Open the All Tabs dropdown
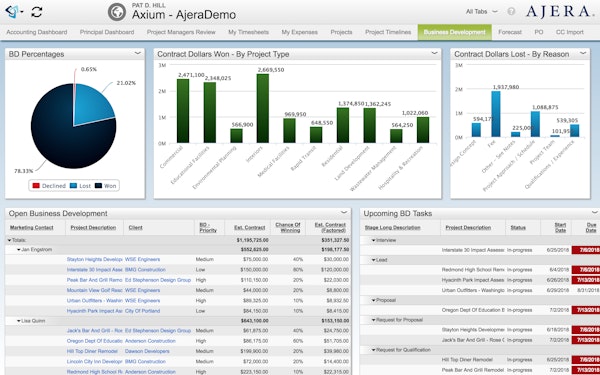The width and height of the screenshot is (600, 375). tap(481, 12)
